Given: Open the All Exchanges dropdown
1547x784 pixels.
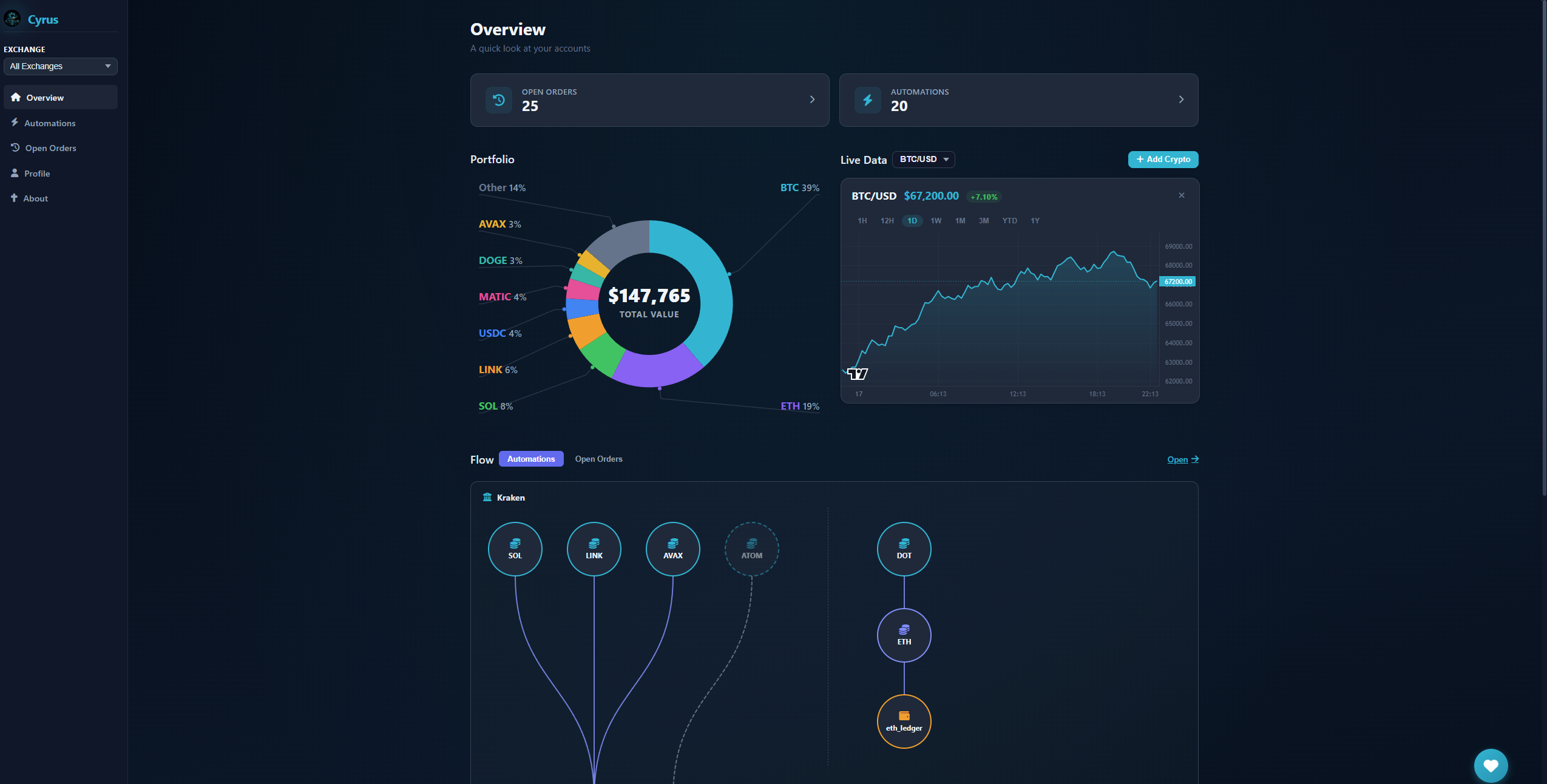Looking at the screenshot, I should coord(61,66).
